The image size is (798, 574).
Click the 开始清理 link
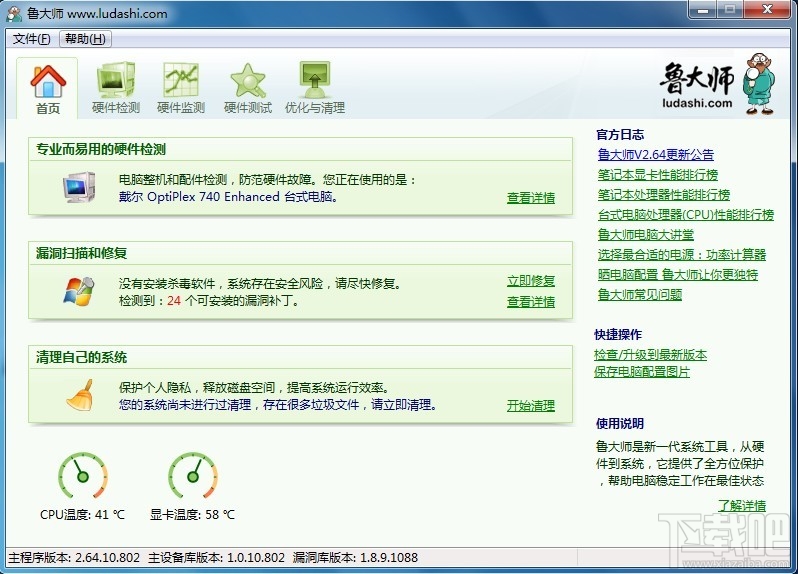point(531,406)
